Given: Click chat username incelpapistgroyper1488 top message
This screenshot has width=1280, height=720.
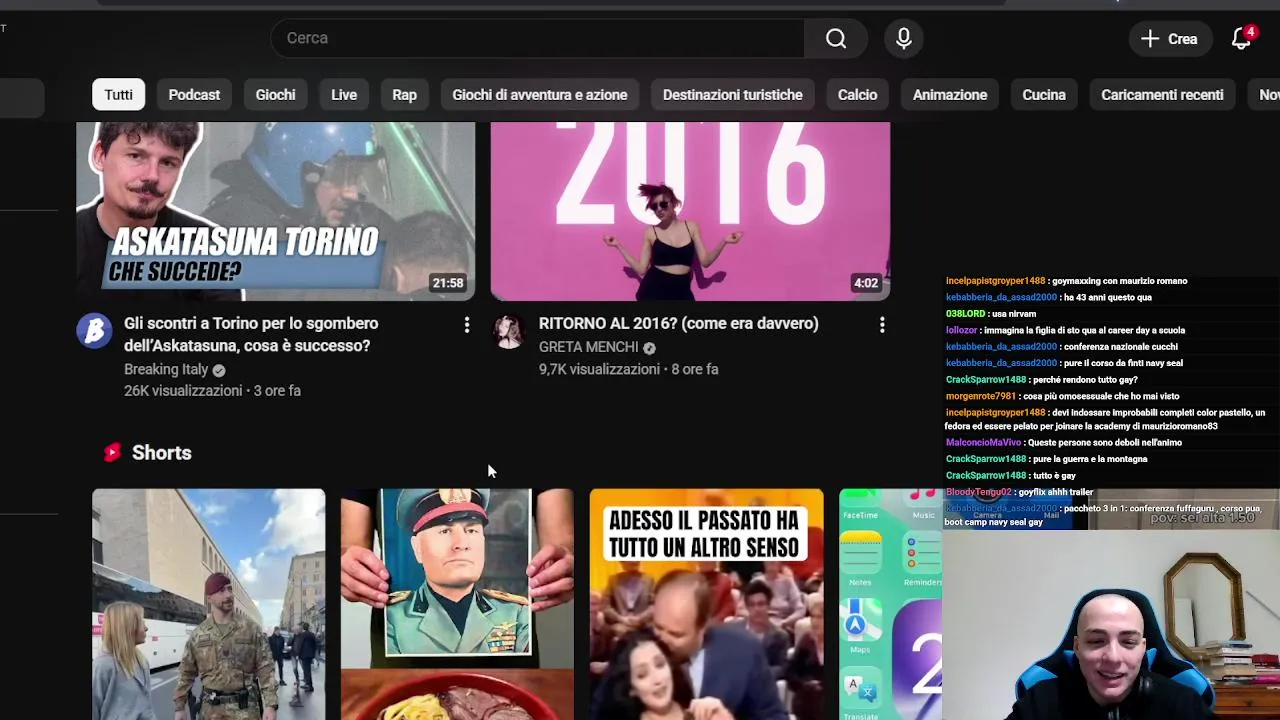Looking at the screenshot, I should [x=995, y=281].
